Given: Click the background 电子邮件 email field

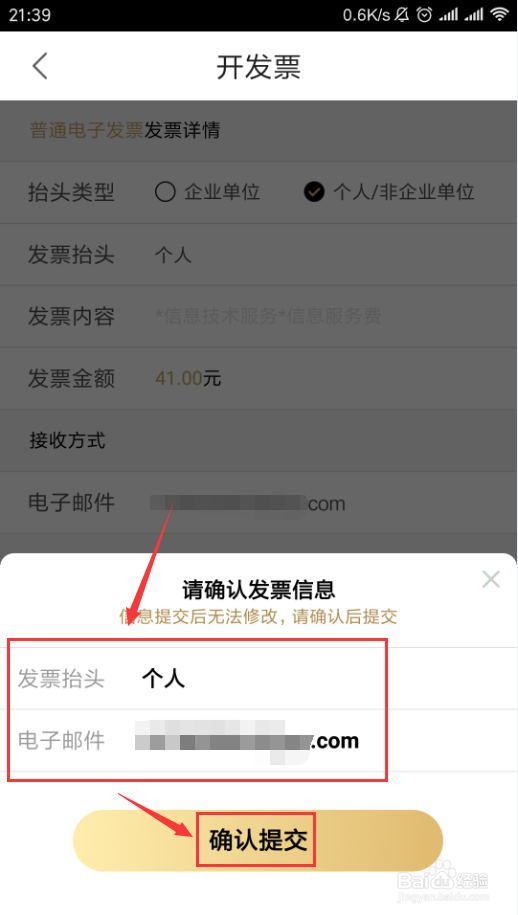Looking at the screenshot, I should click(259, 502).
